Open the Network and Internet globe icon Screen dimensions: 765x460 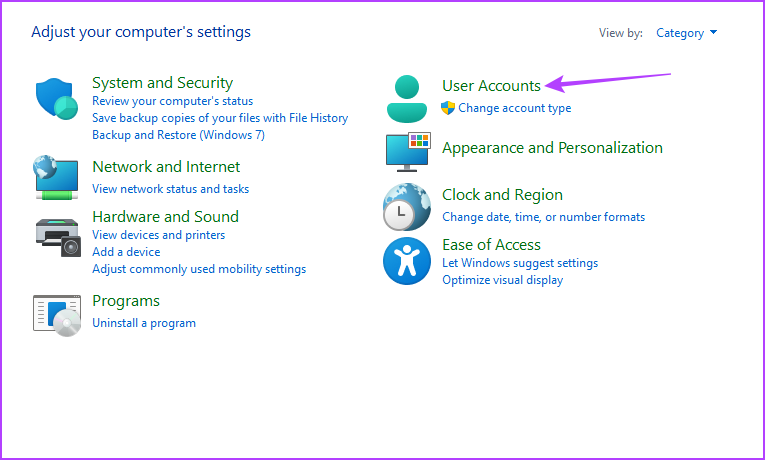point(56,177)
